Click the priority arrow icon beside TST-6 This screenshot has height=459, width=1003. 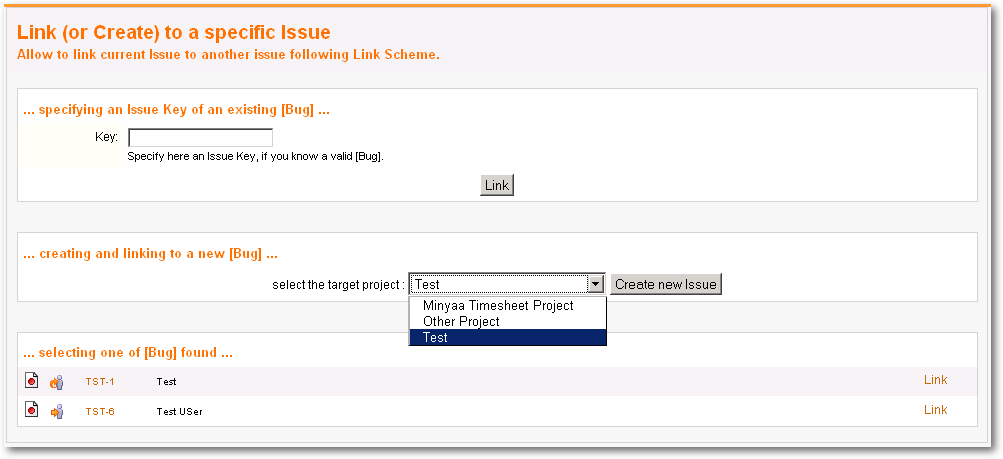coord(57,412)
